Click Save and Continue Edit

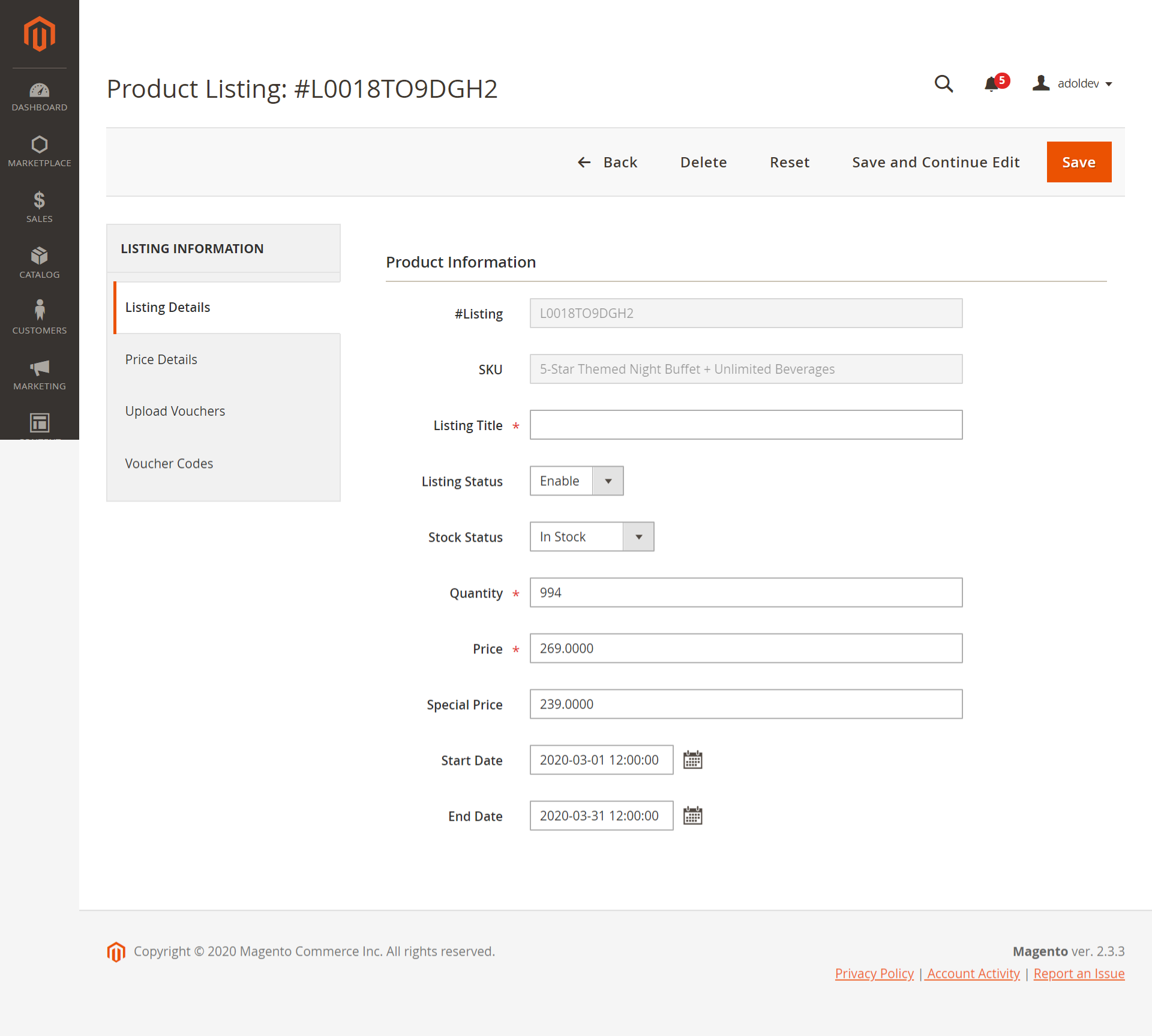tap(935, 162)
